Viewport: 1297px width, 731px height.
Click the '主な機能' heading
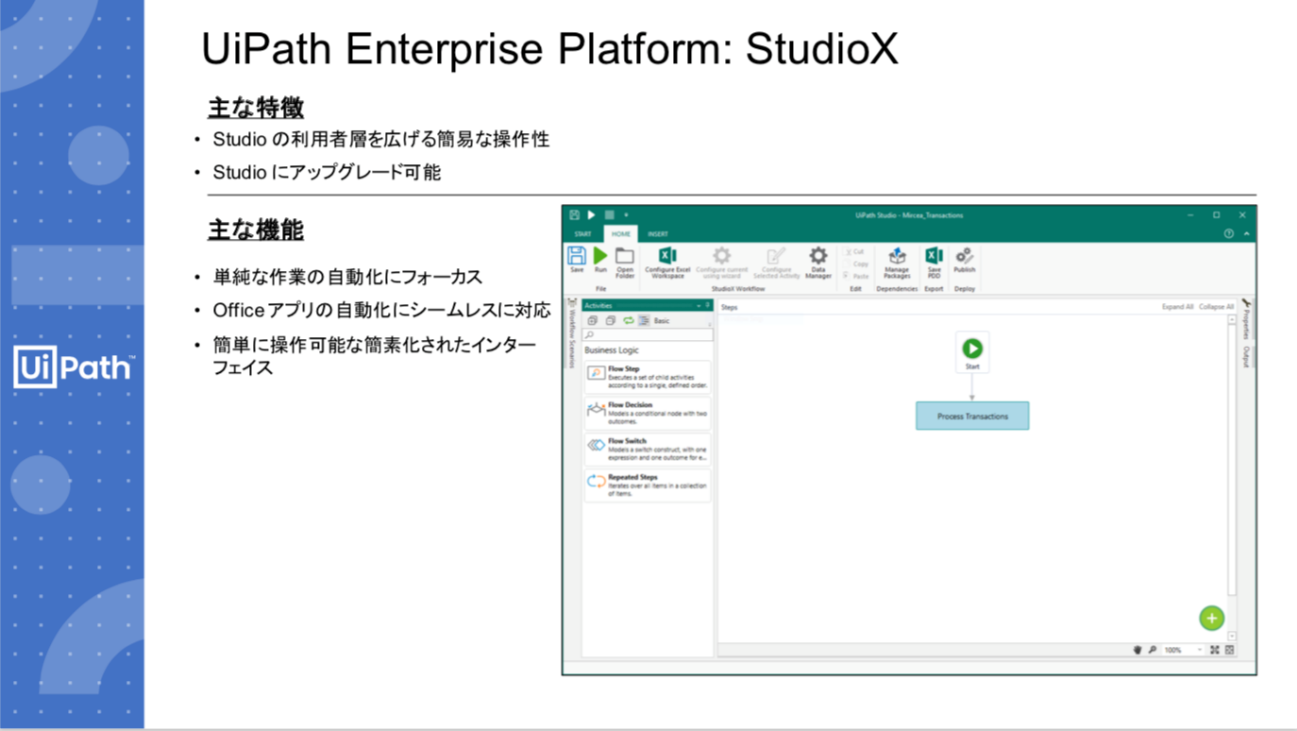[x=256, y=229]
